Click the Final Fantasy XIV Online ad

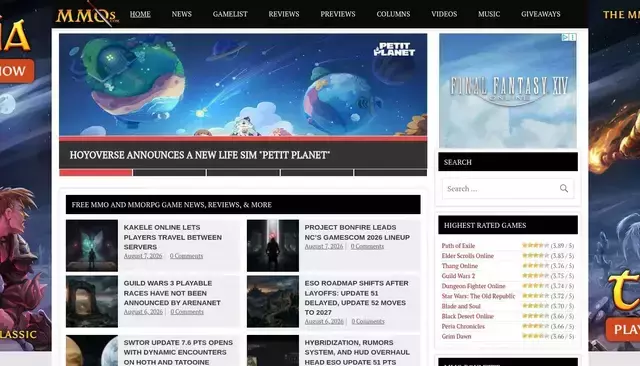(x=508, y=91)
